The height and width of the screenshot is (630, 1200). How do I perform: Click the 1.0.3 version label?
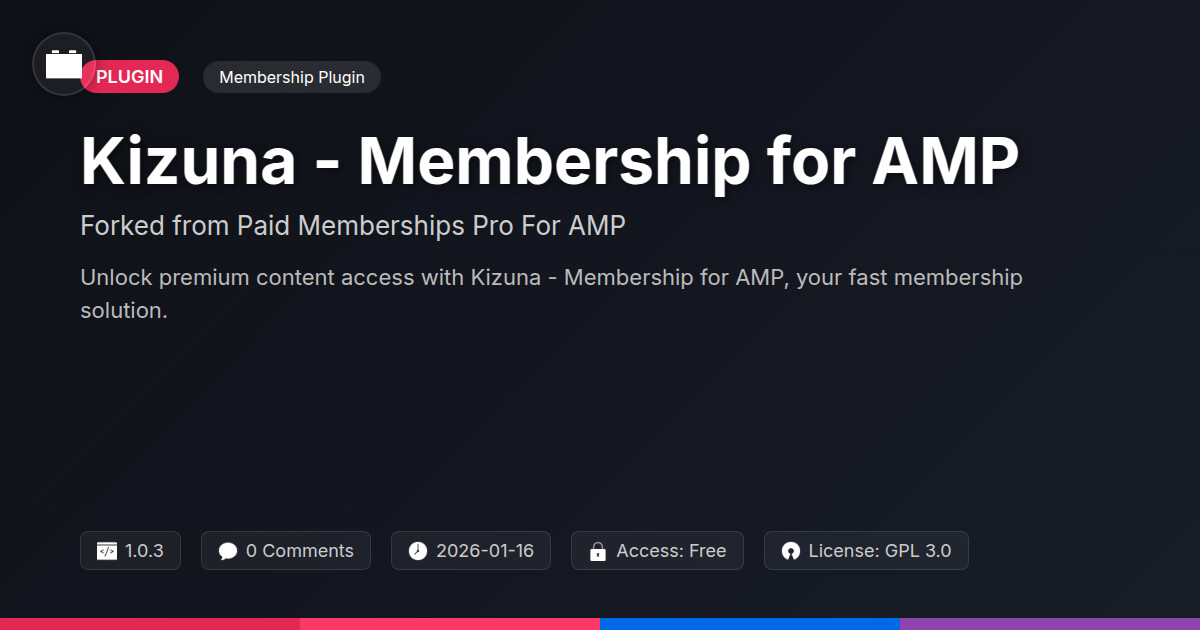pyautogui.click(x=144, y=551)
